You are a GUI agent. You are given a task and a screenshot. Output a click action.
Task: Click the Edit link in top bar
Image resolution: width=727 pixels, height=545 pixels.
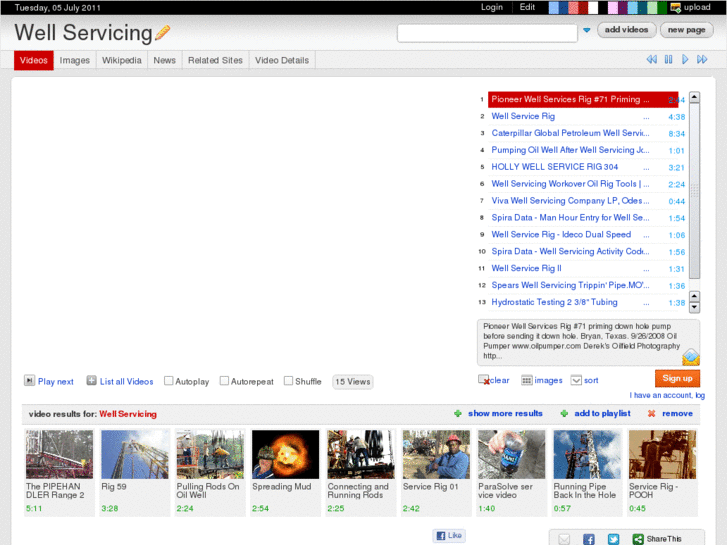point(527,7)
